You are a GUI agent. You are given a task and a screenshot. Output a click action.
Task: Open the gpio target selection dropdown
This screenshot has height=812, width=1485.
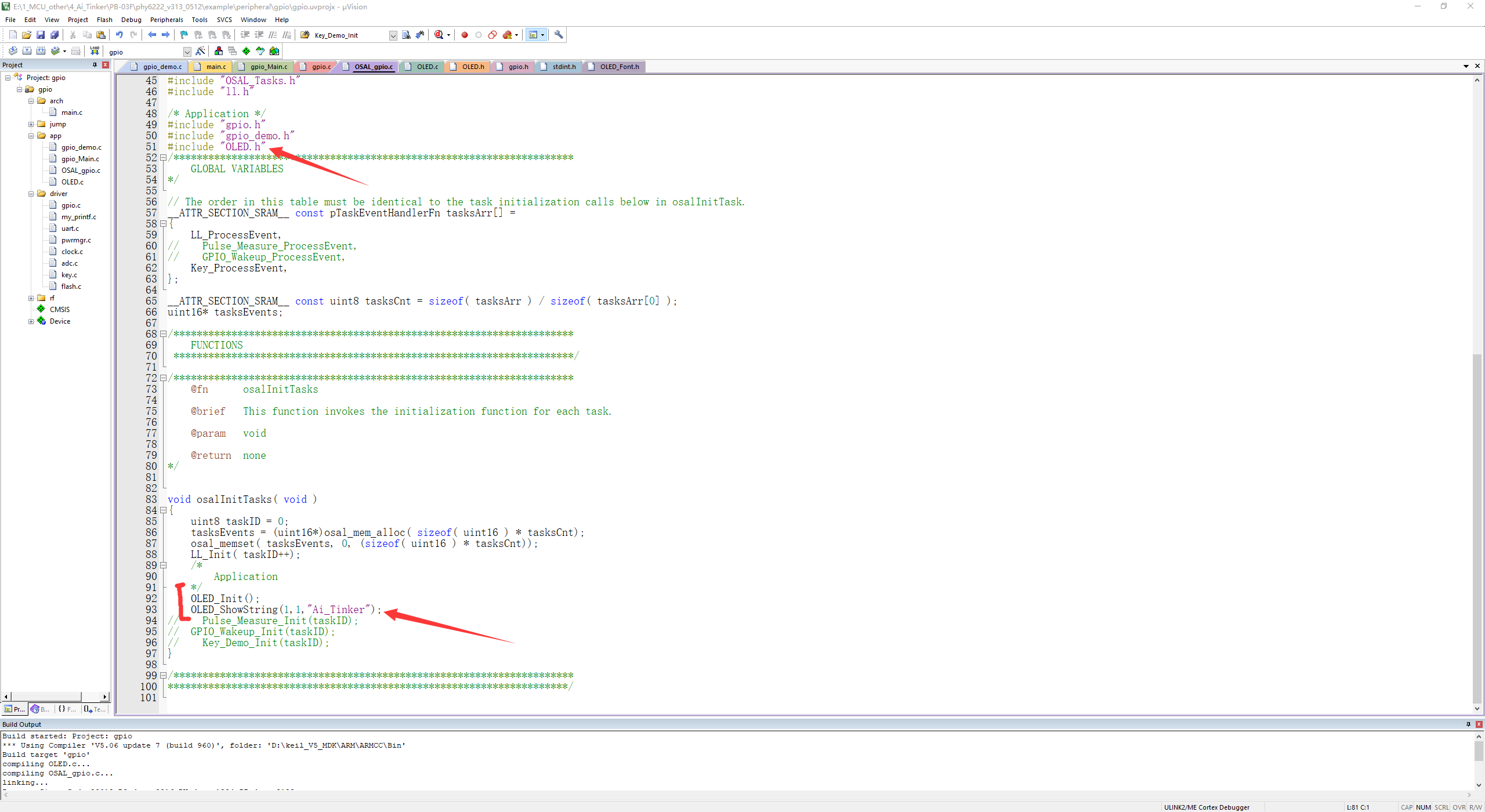[x=187, y=52]
